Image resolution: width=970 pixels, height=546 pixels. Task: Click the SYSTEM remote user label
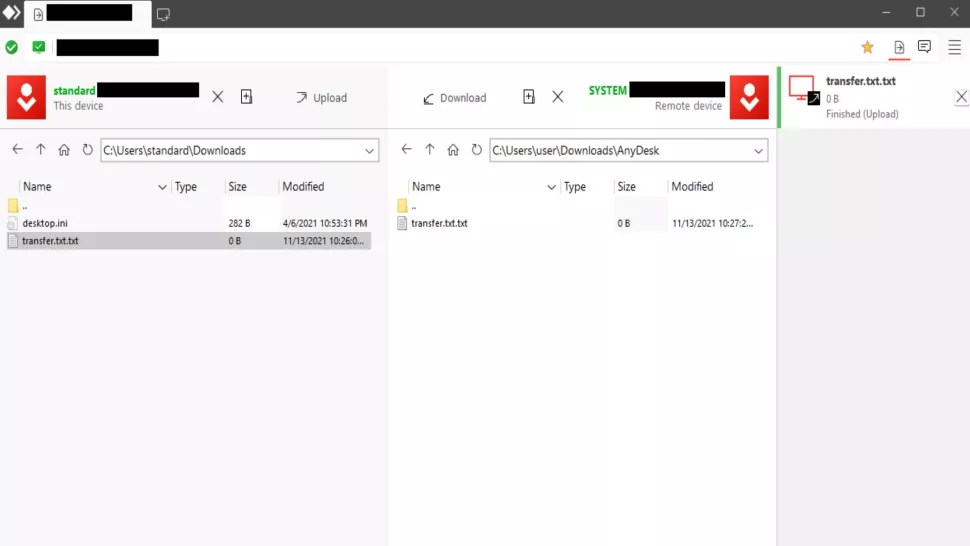[607, 90]
